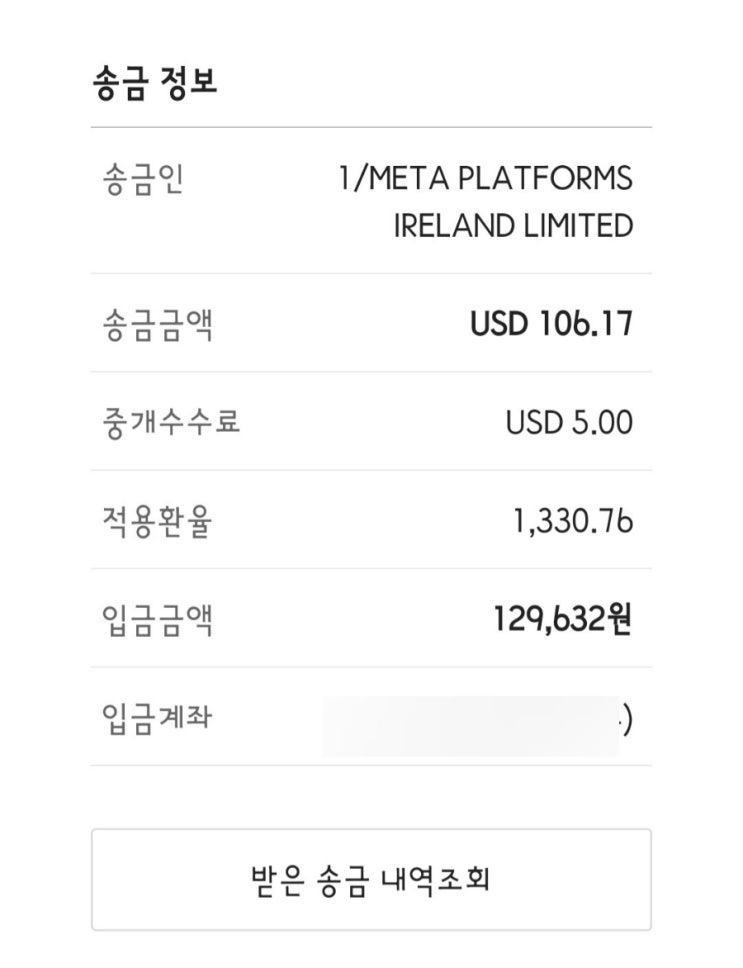This screenshot has height=968, width=743.
Task: Click the closing parenthesis after the account
Action: 627,720
